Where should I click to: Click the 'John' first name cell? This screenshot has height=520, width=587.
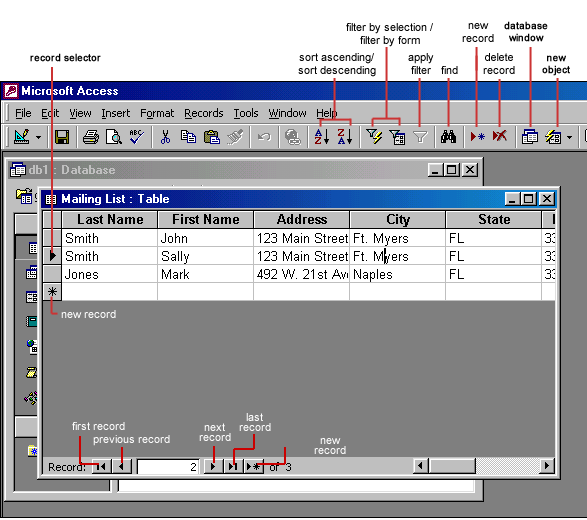click(x=206, y=238)
